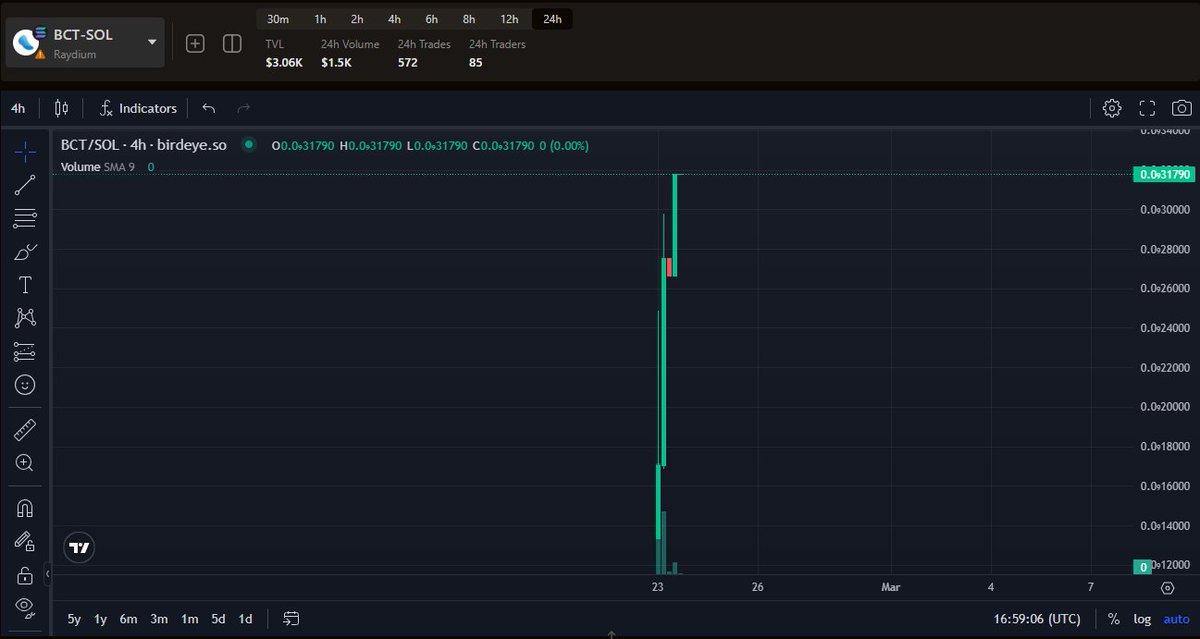The width and height of the screenshot is (1200, 639).
Task: Set chart range to 1m
Action: 189,619
